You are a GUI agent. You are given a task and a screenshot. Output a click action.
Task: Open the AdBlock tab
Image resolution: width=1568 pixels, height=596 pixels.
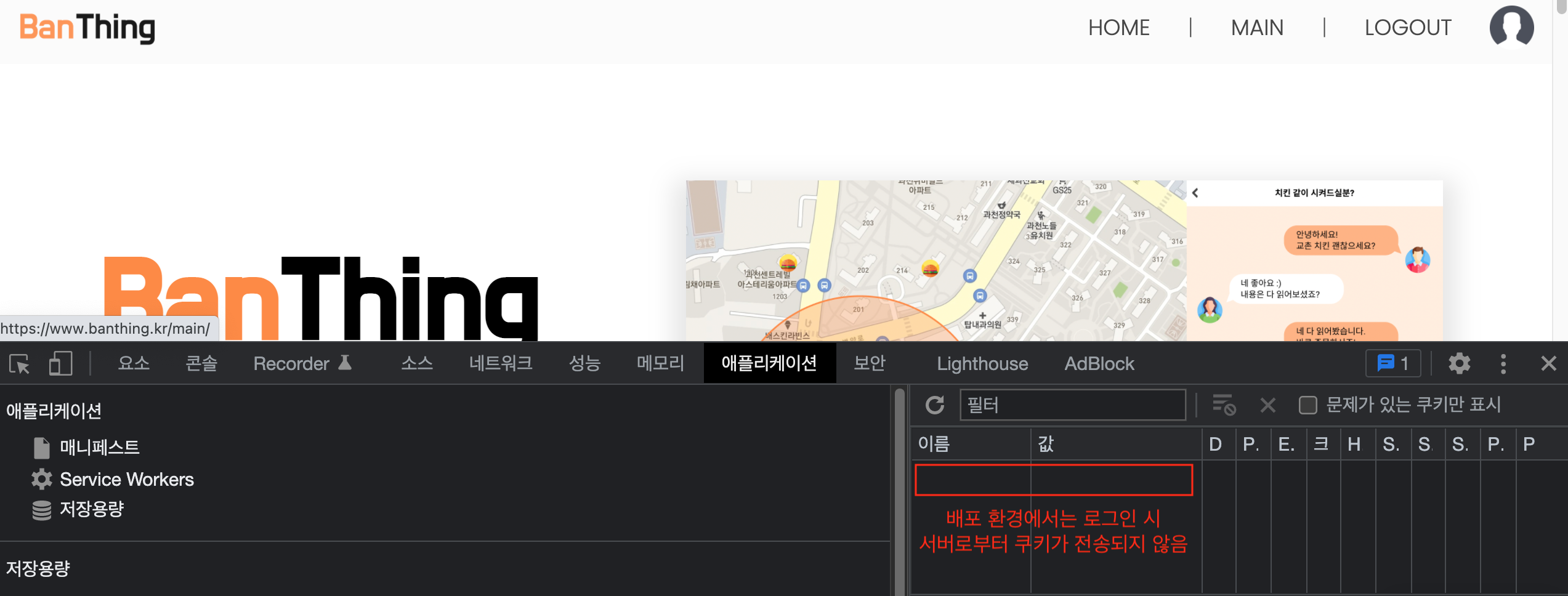point(1099,364)
